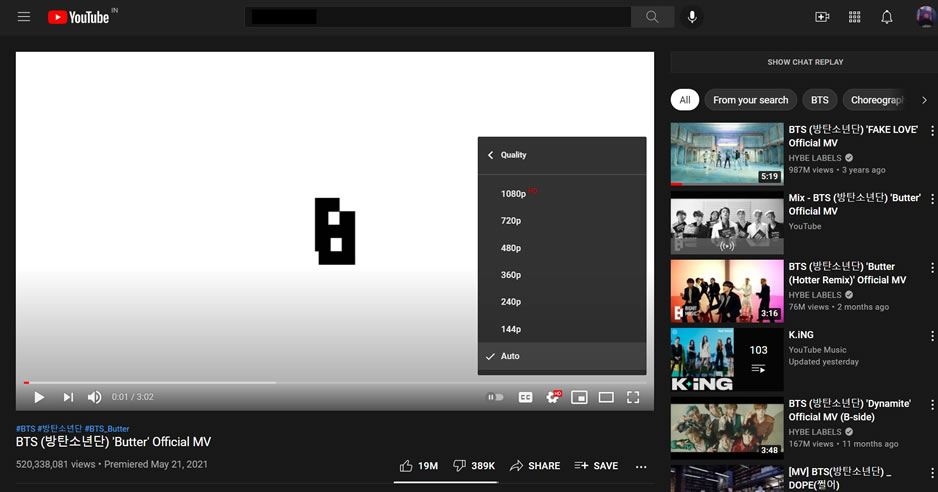Skip to the next video
Screen dimensions: 938x492
[x=68, y=397]
